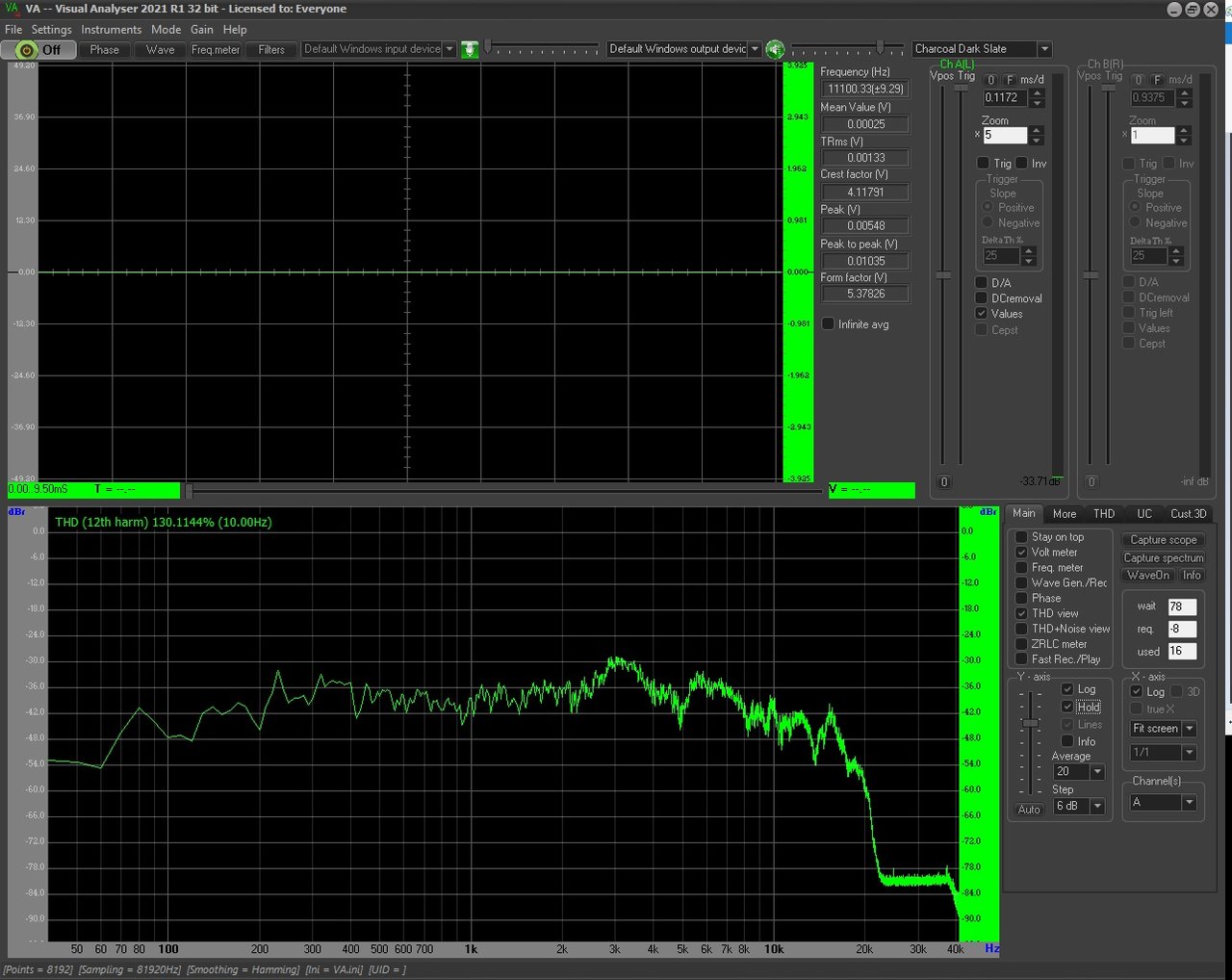Enable THD+Noise view option

(1021, 629)
